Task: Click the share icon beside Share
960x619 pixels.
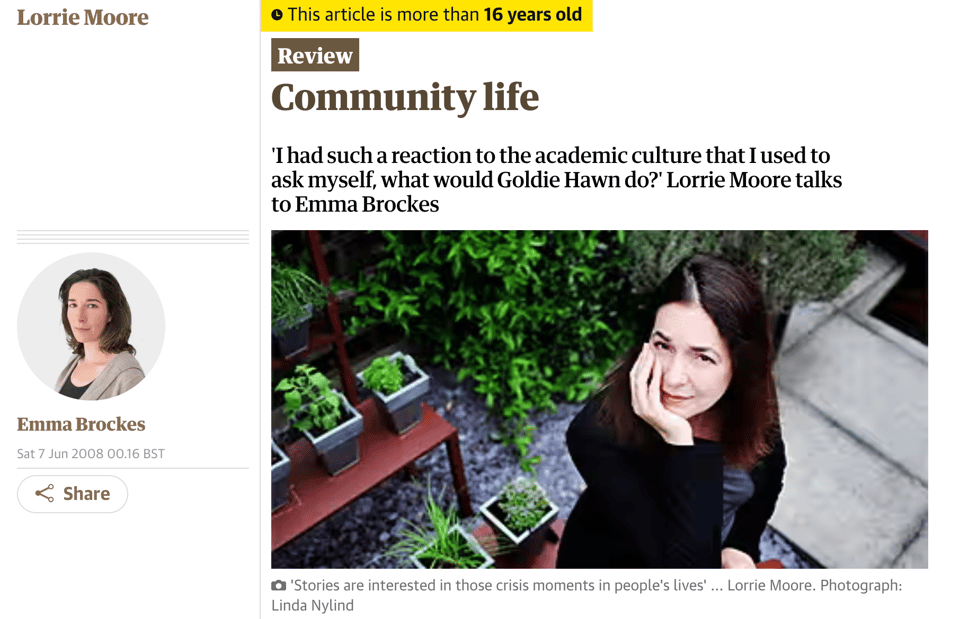Action: [x=44, y=494]
